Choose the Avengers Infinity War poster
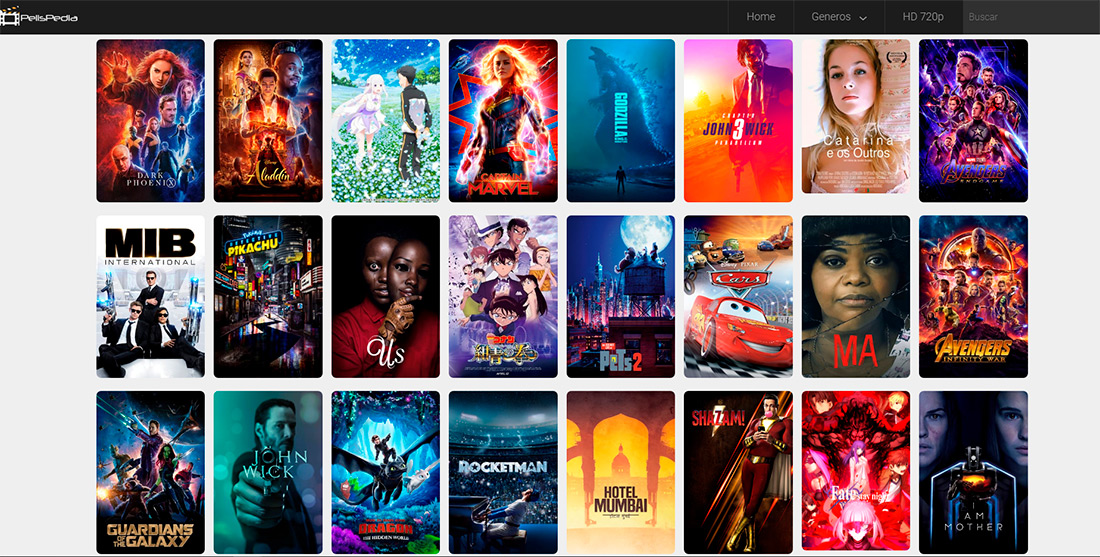Screen dimensions: 1100x557 973,296
